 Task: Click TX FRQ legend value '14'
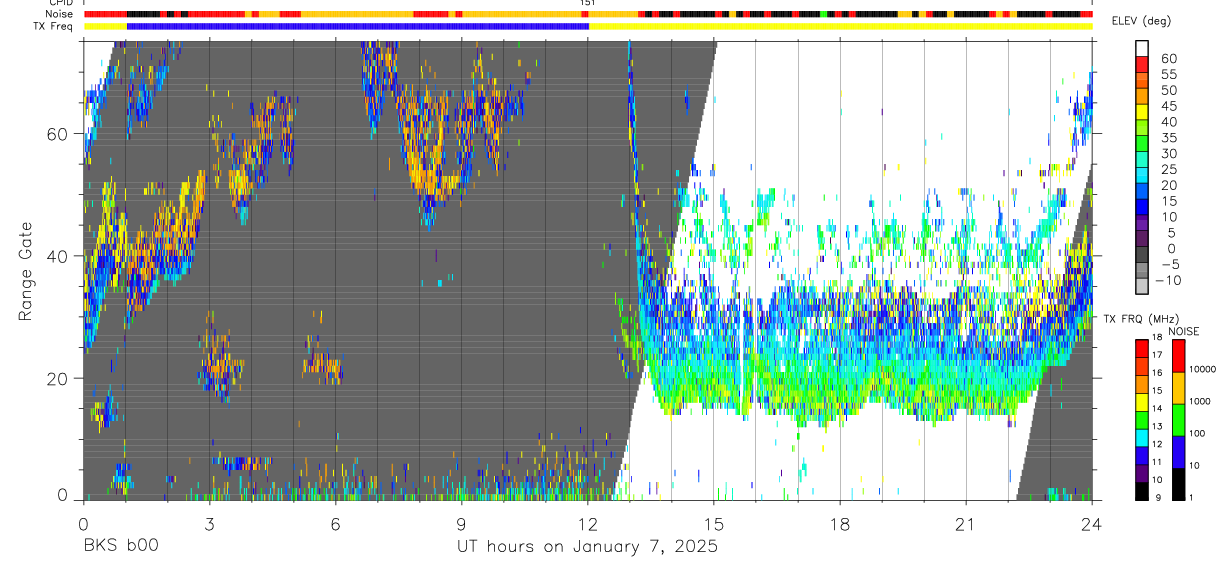[x=1157, y=408]
